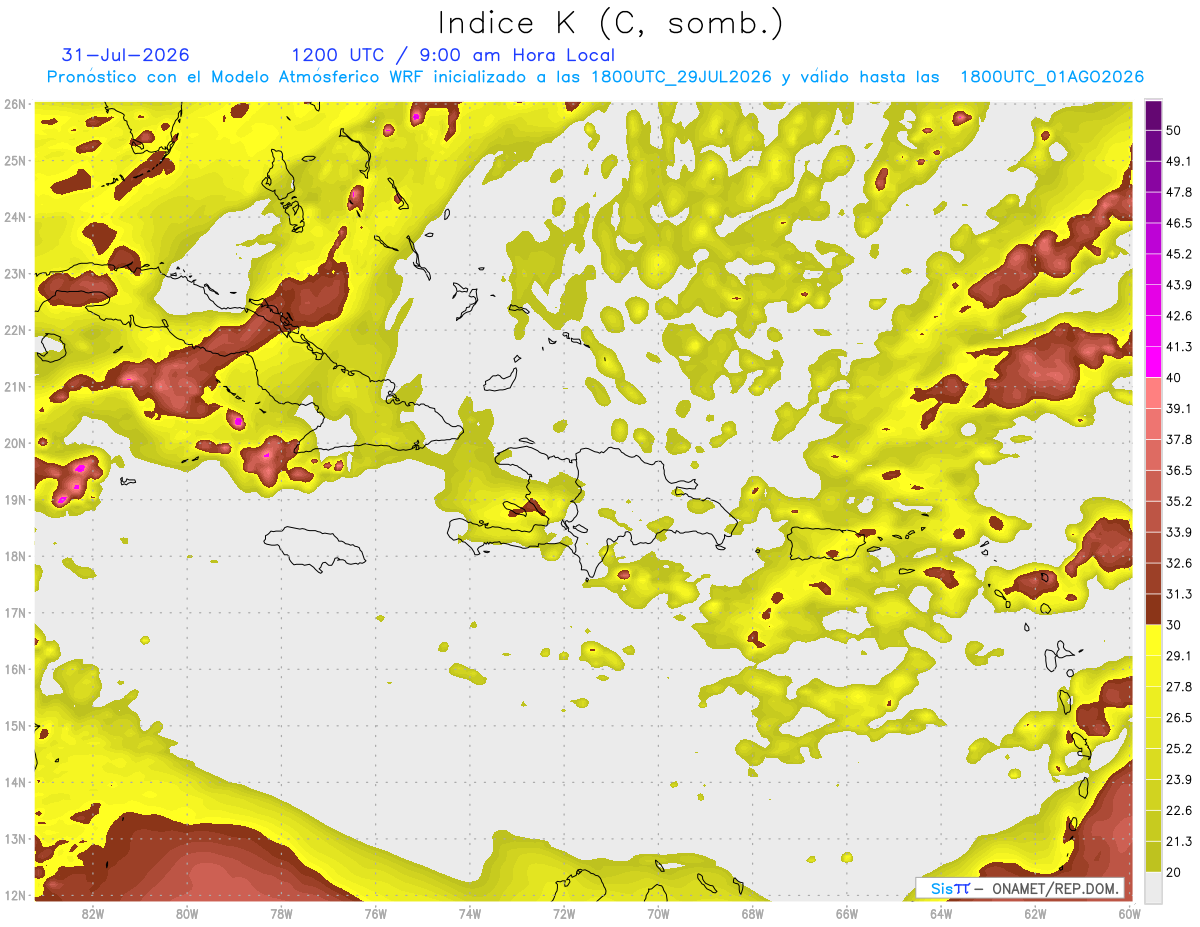The image size is (1200, 927).
Task: Click colorbar value "26.5"
Action: (1179, 718)
